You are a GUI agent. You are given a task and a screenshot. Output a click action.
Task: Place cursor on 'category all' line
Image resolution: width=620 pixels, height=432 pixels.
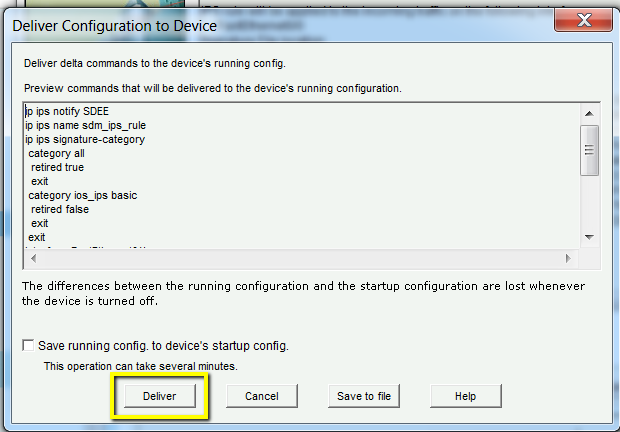56,154
